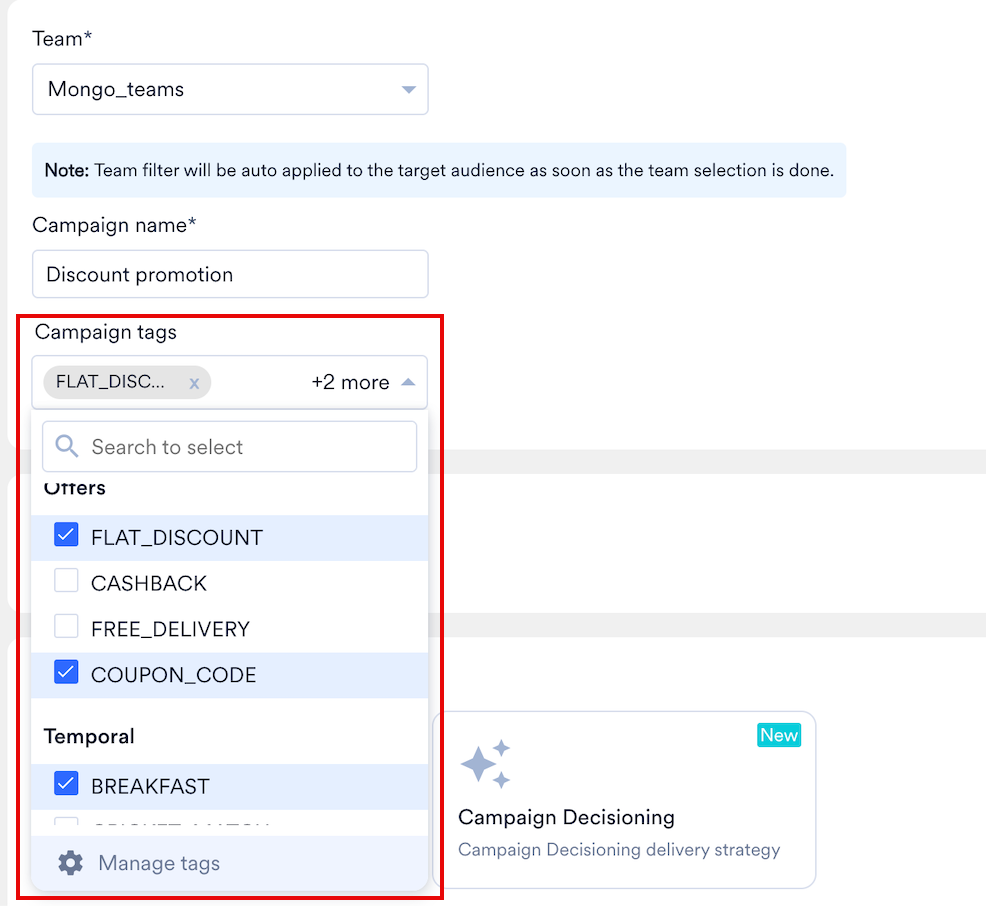Select the Campaign Decisioning card title

pyautogui.click(x=566, y=817)
